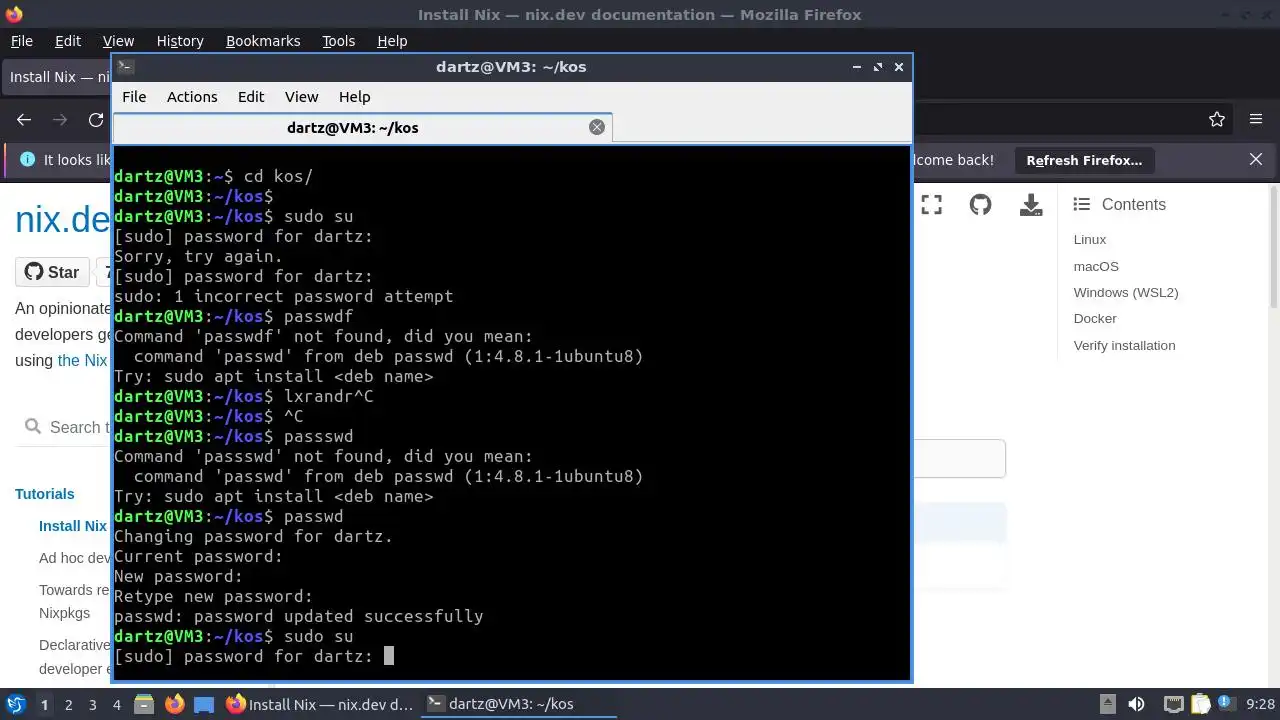Screen dimensions: 1280x720
Task: Click the magnifier icon in the docs search
Action: pos(33,427)
